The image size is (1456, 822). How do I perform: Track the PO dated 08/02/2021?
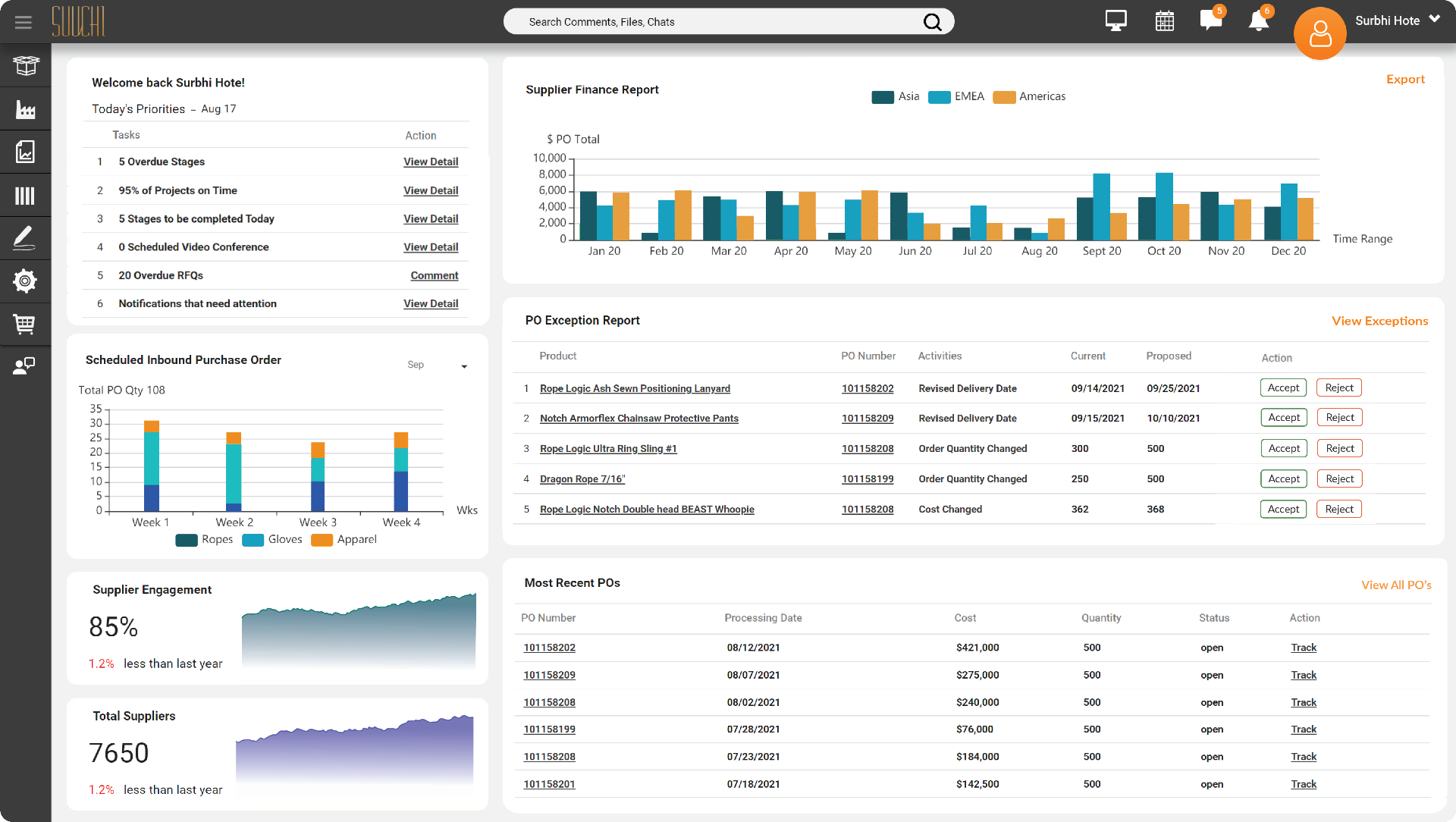[x=1304, y=702]
